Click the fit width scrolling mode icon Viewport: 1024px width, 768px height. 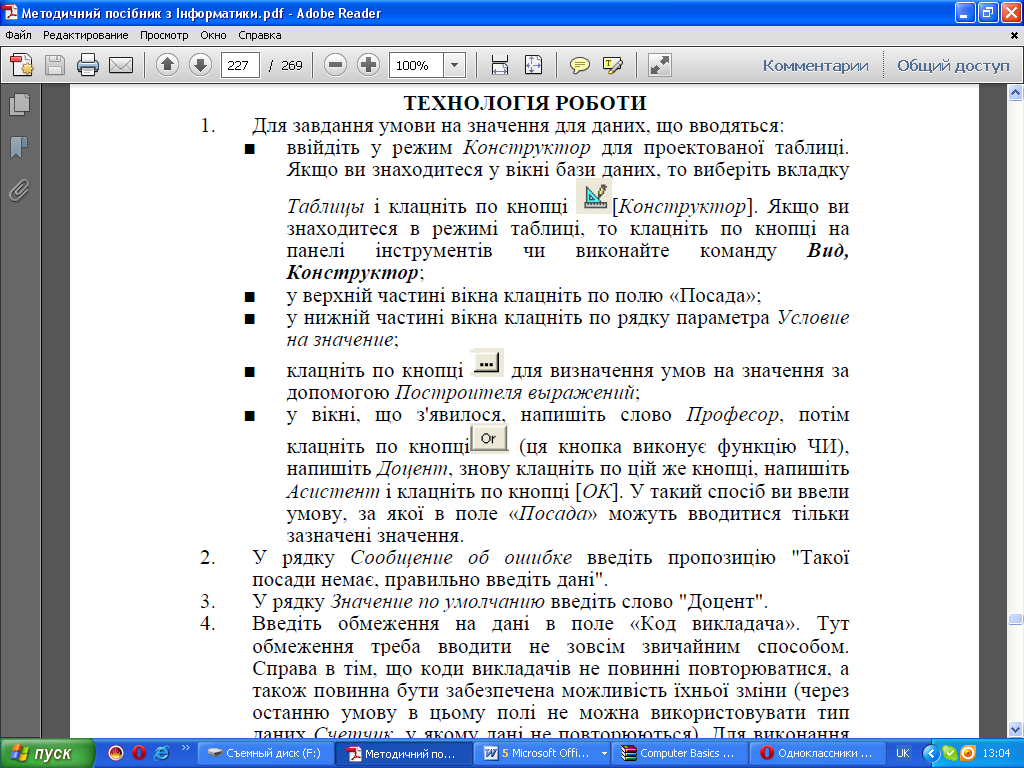pyautogui.click(x=500, y=65)
